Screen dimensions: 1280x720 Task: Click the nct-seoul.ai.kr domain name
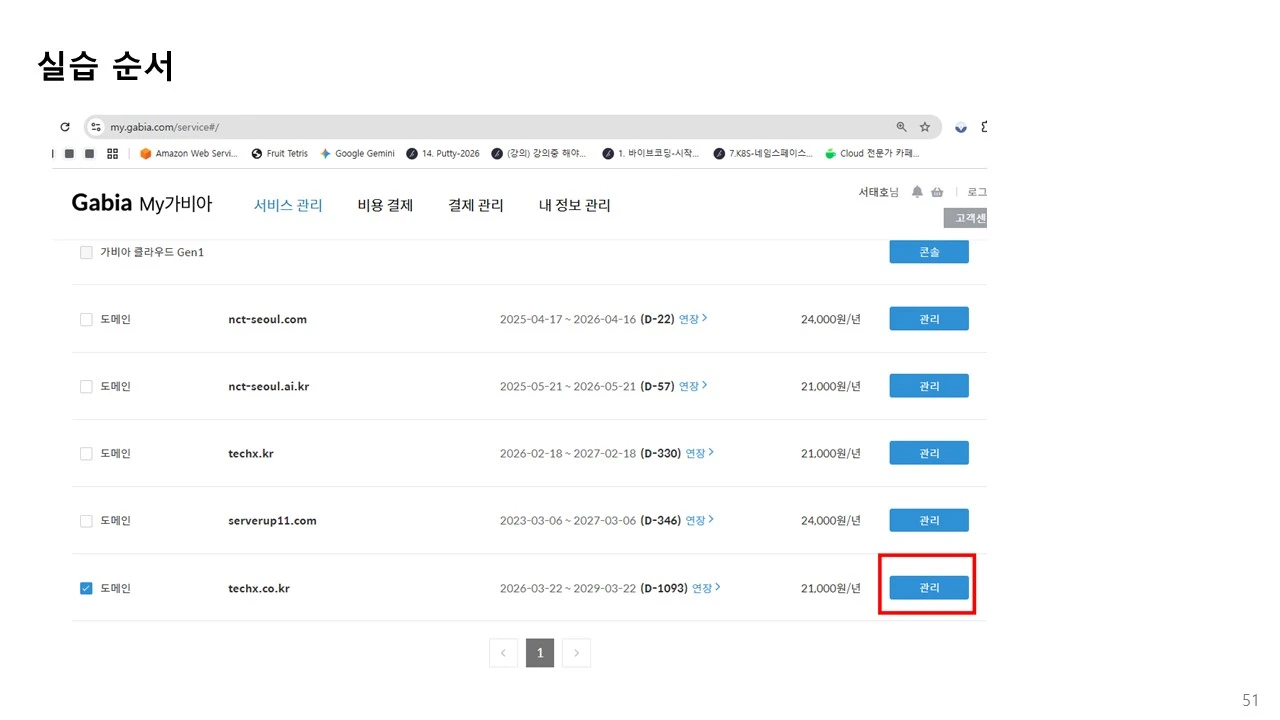[x=268, y=386]
